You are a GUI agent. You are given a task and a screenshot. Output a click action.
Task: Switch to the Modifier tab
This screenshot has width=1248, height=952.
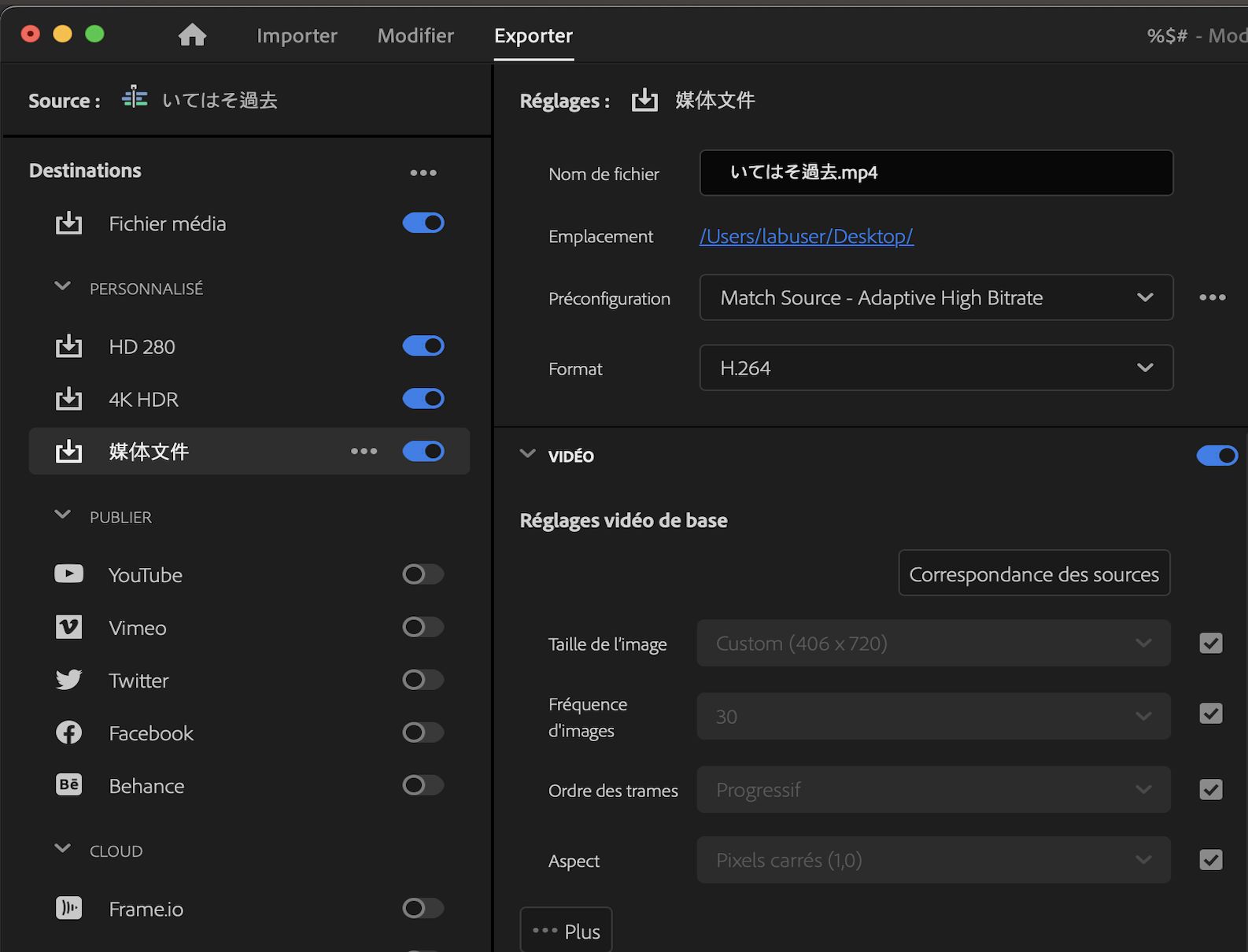(415, 35)
